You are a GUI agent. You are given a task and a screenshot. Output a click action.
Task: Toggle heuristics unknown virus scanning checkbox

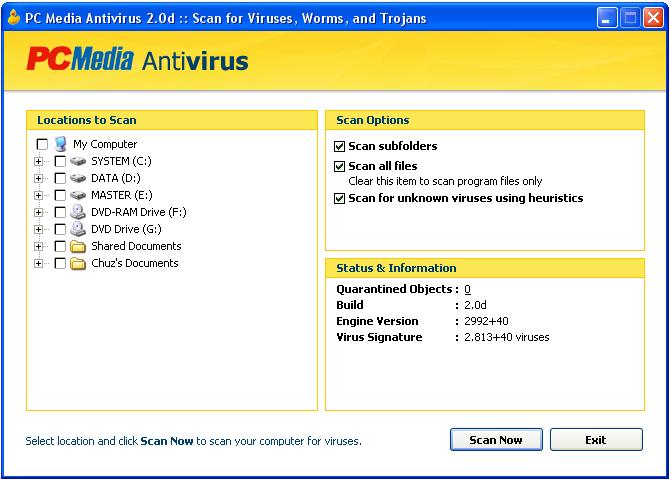[339, 198]
